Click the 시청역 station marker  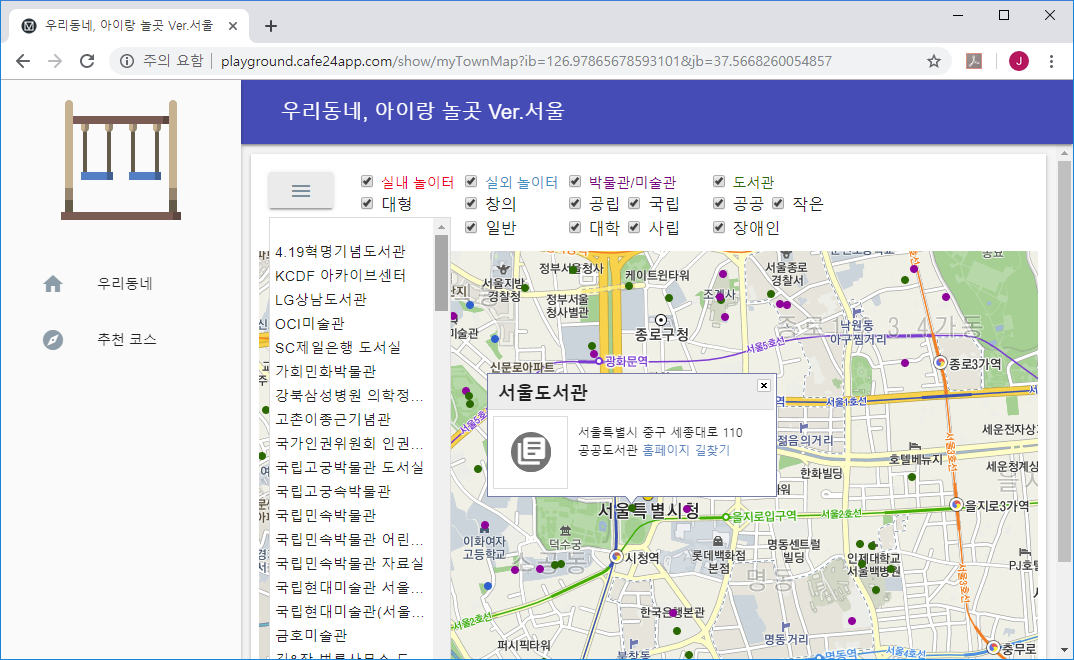coord(616,557)
